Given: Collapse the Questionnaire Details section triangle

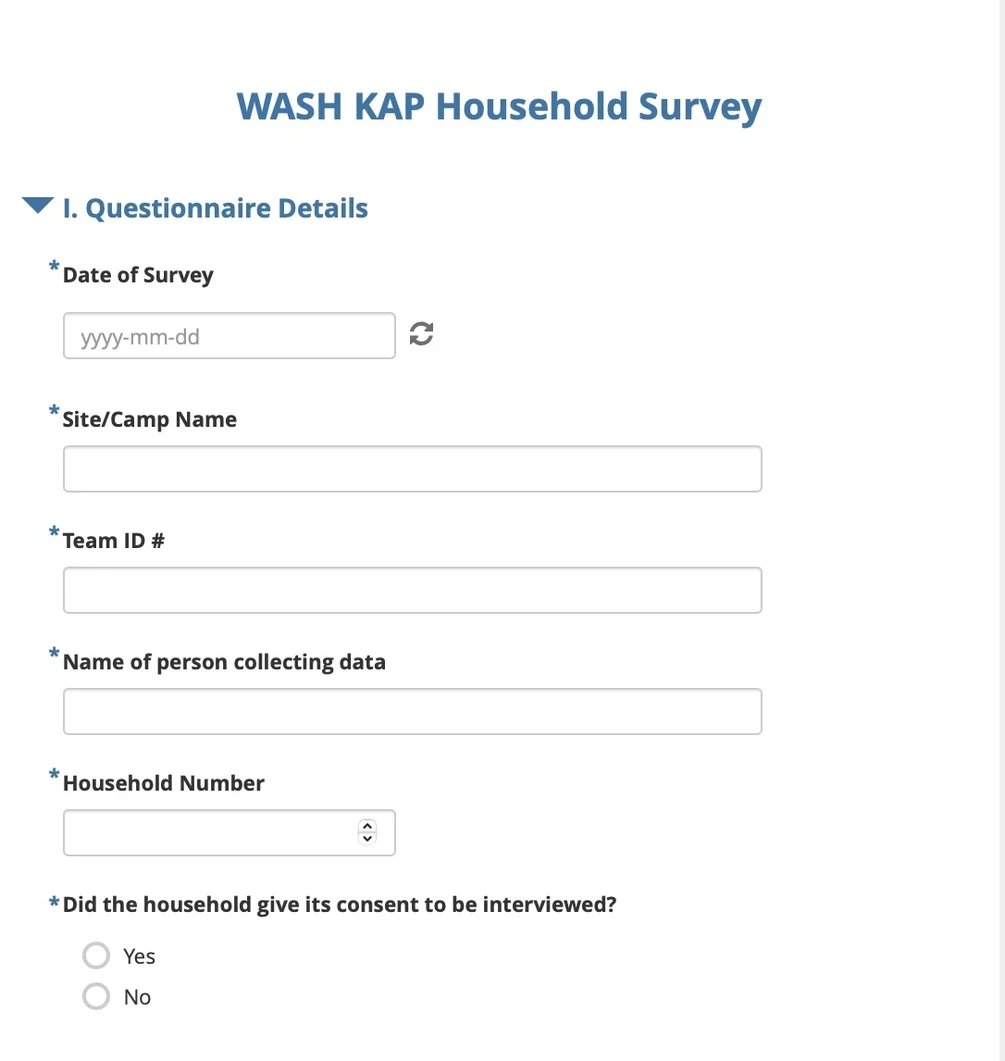Looking at the screenshot, I should (x=38, y=207).
